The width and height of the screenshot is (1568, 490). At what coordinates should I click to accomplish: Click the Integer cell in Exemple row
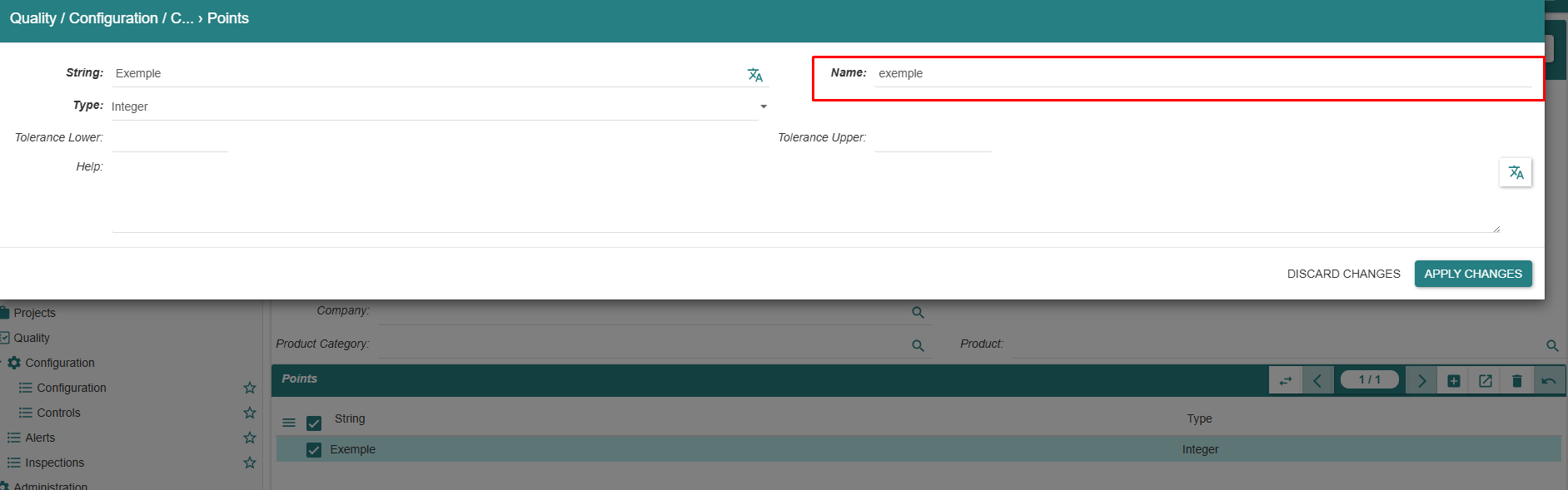click(1200, 449)
